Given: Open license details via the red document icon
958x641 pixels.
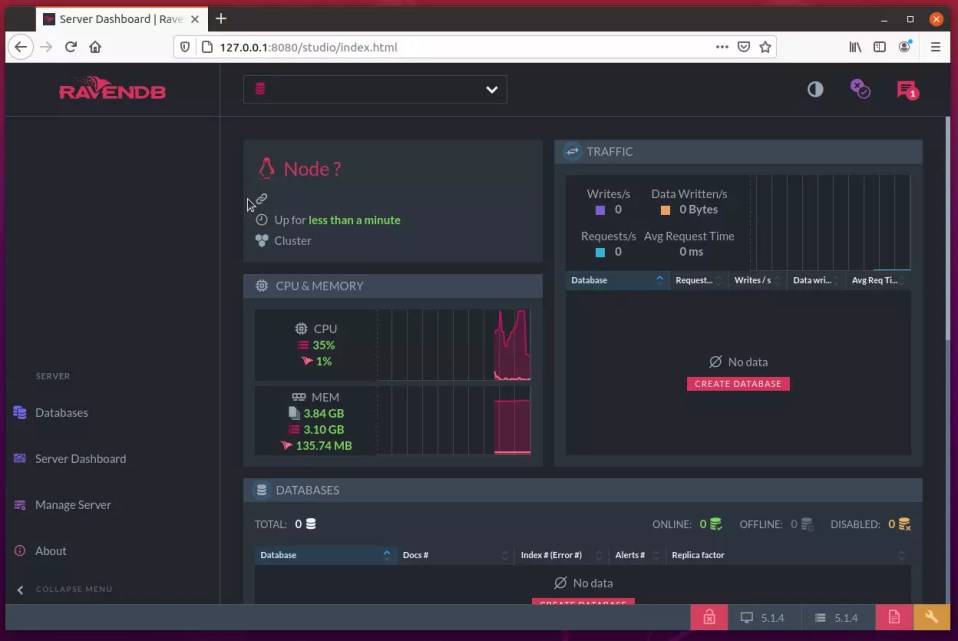Looking at the screenshot, I should pos(894,617).
